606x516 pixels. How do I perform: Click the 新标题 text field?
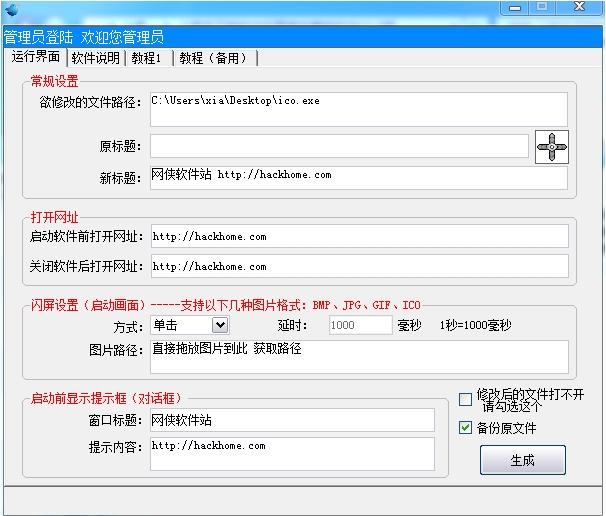click(x=358, y=177)
